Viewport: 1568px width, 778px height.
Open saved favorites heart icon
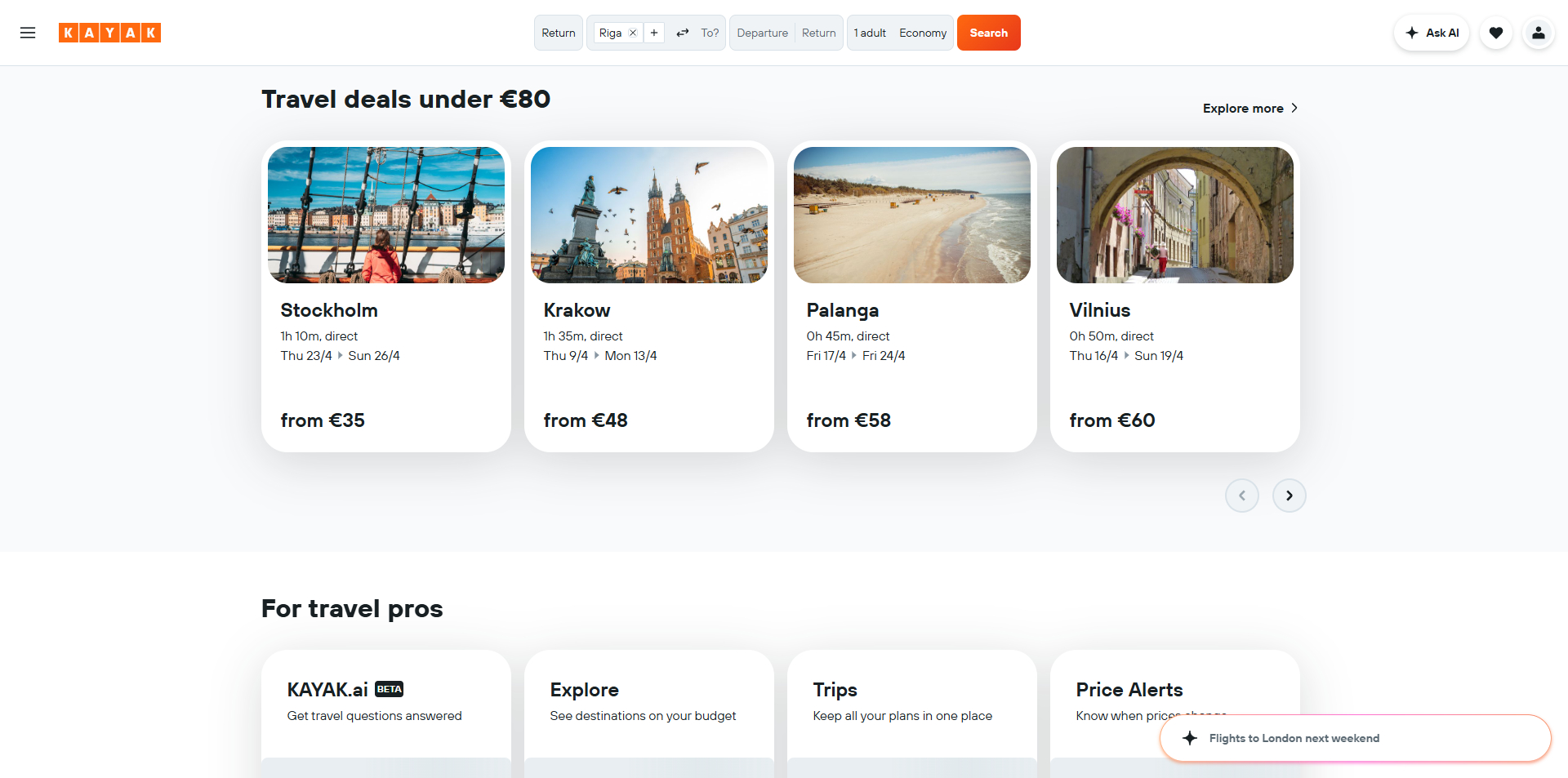1495,33
